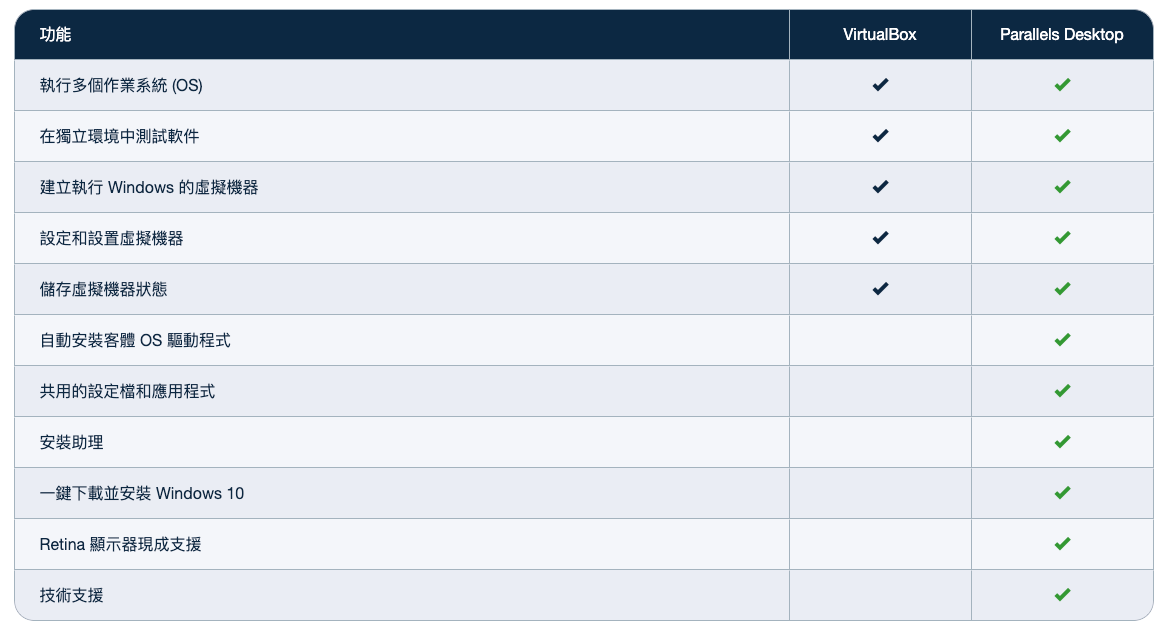This screenshot has width=1161, height=630.
Task: Click VirtualBox checkmark for 儲存虛擬機器狀態
Action: (x=880, y=289)
